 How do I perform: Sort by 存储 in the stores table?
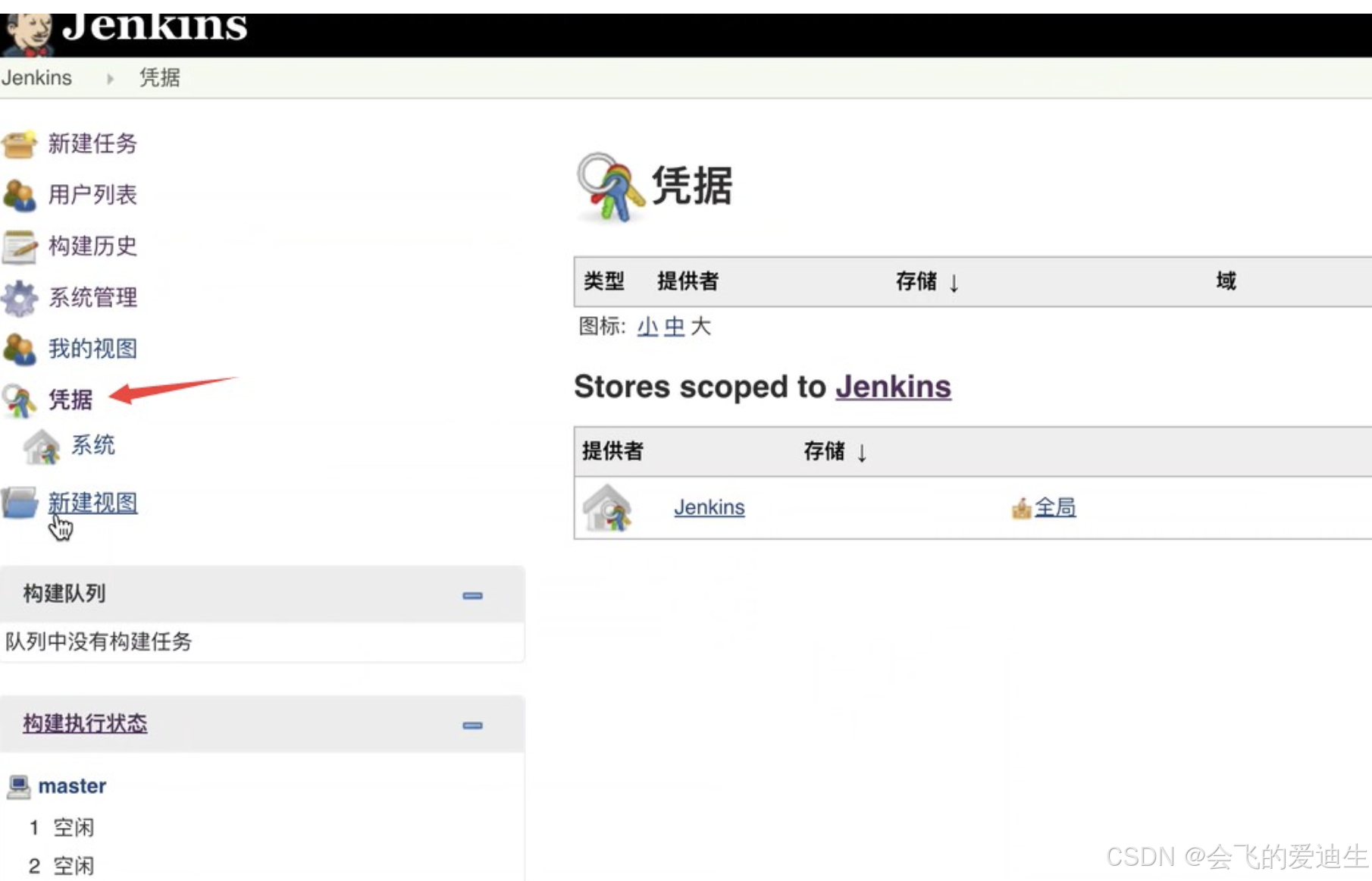(835, 452)
